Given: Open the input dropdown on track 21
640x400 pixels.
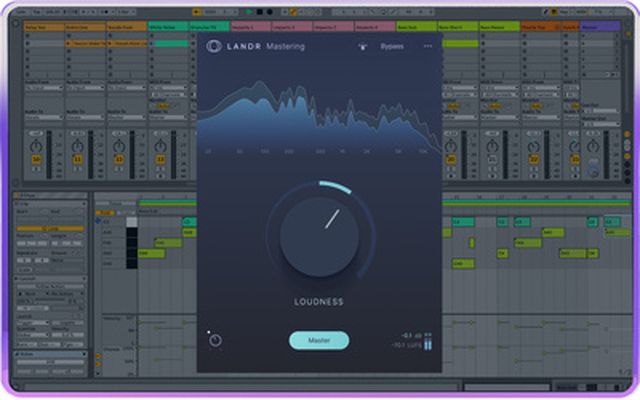Looking at the screenshot, I should click(x=500, y=88).
